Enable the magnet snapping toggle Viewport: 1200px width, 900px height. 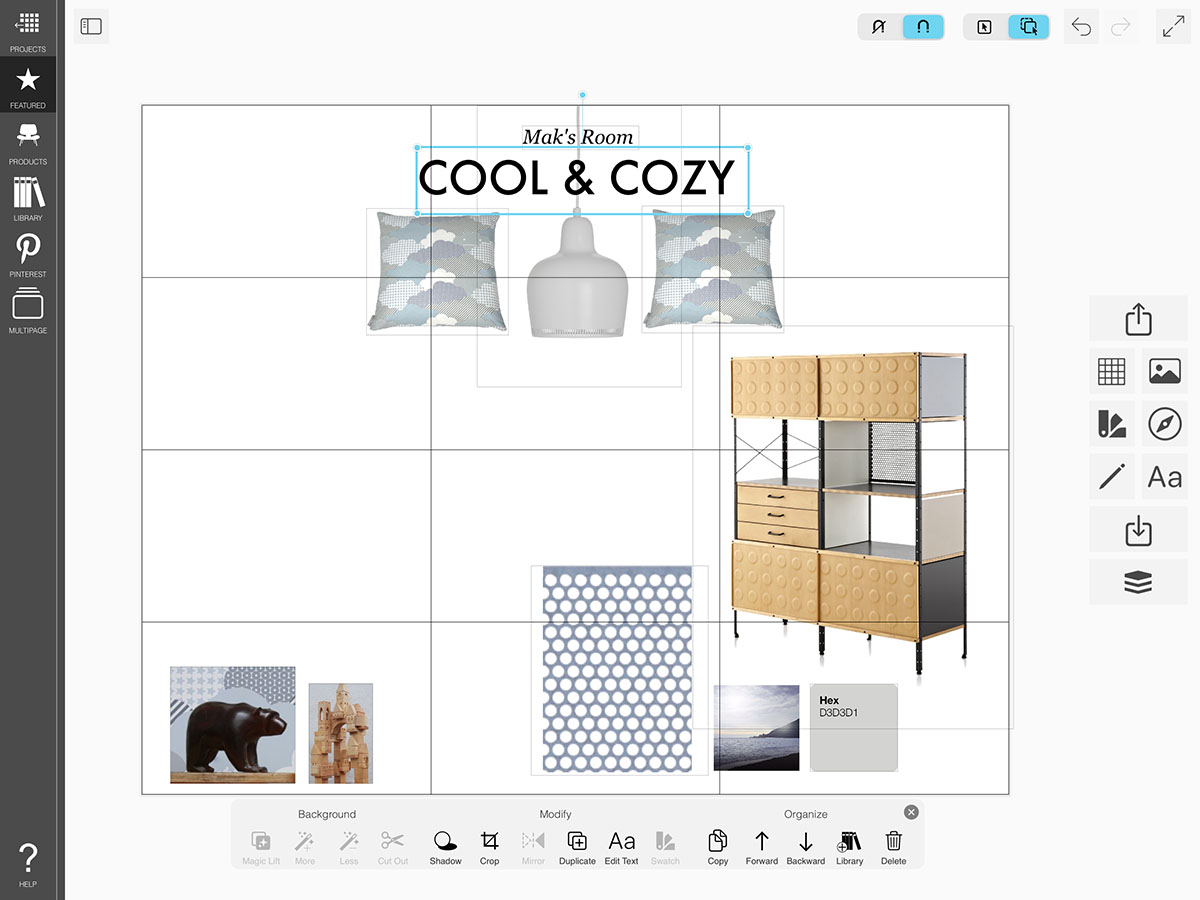pyautogui.click(x=923, y=27)
